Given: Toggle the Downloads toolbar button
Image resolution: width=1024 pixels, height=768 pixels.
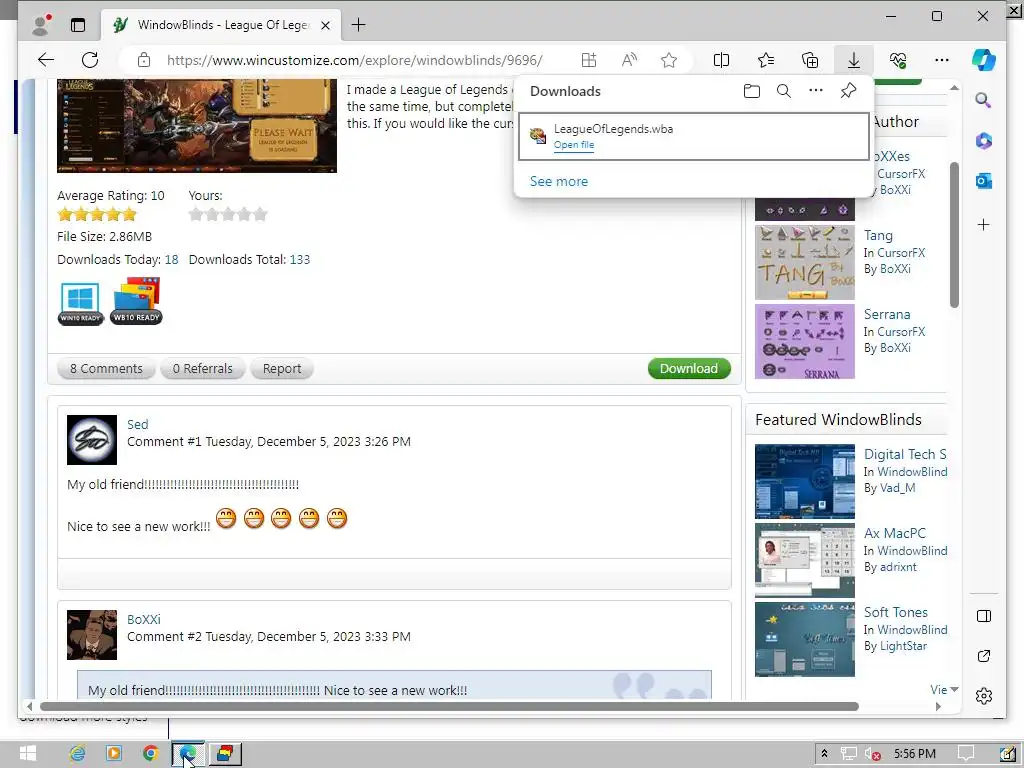Looking at the screenshot, I should tap(854, 60).
